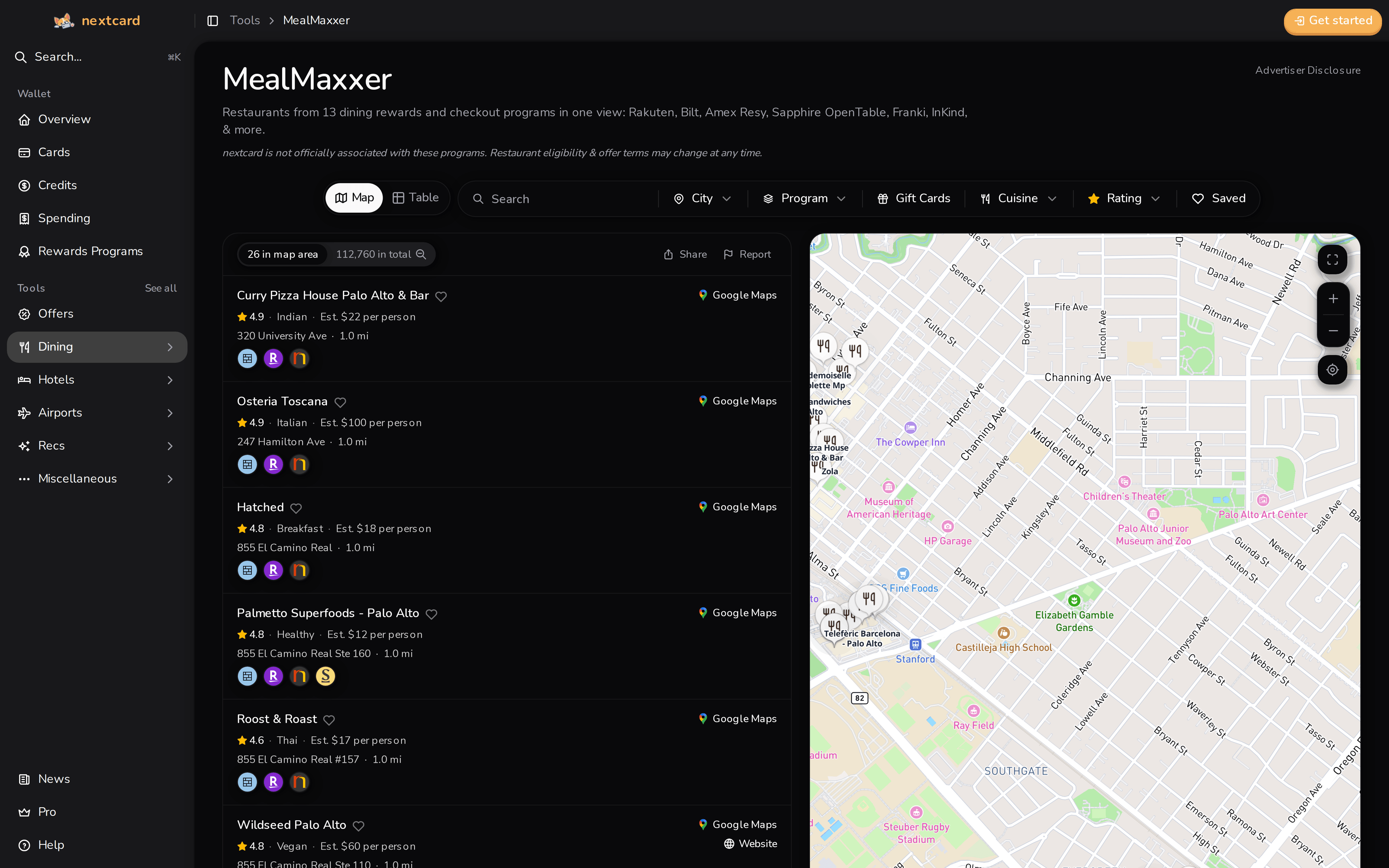Expand the Miscellaneous section chevron
Viewport: 1389px width, 868px height.
170,479
